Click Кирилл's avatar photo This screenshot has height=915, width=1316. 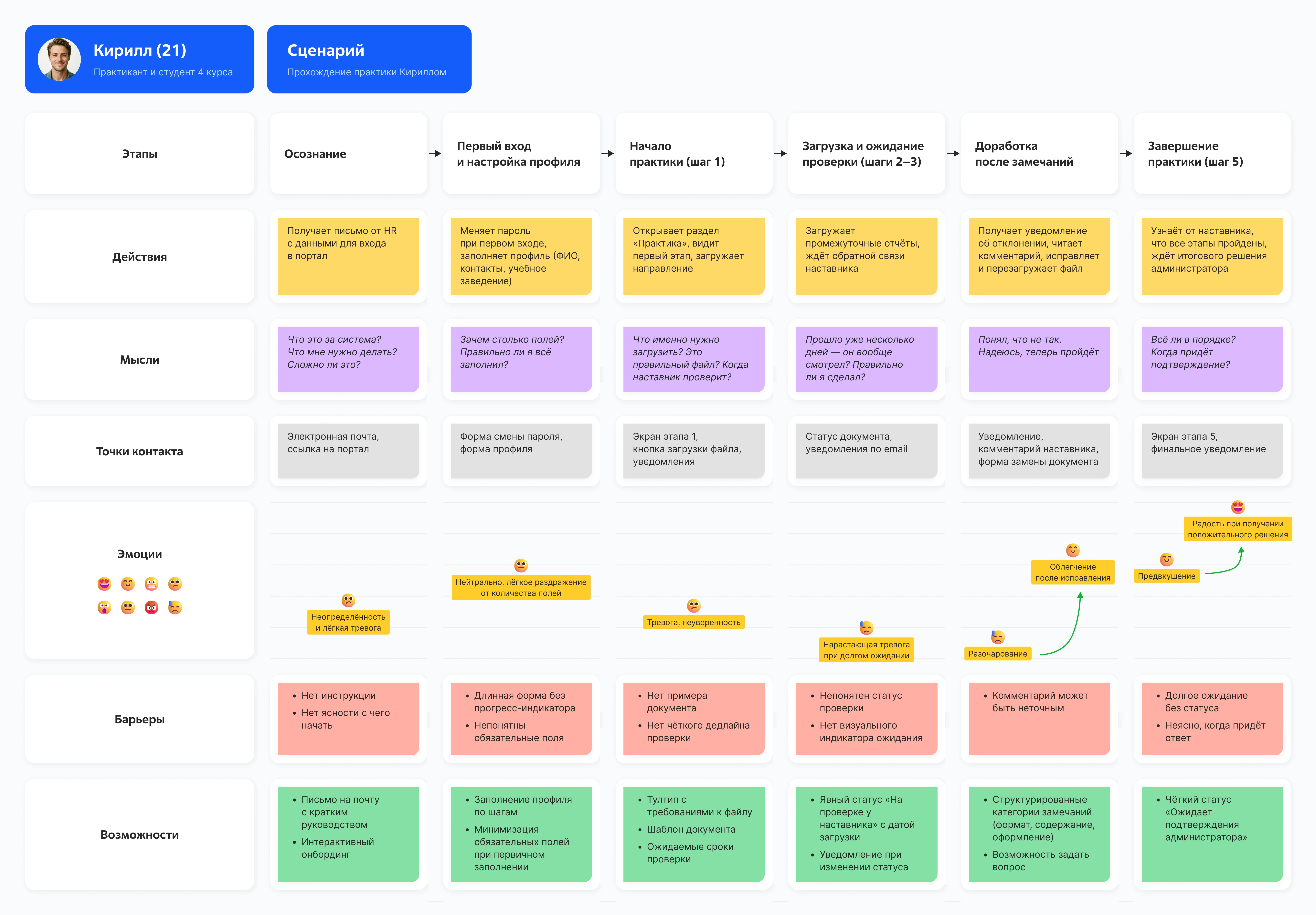click(59, 59)
